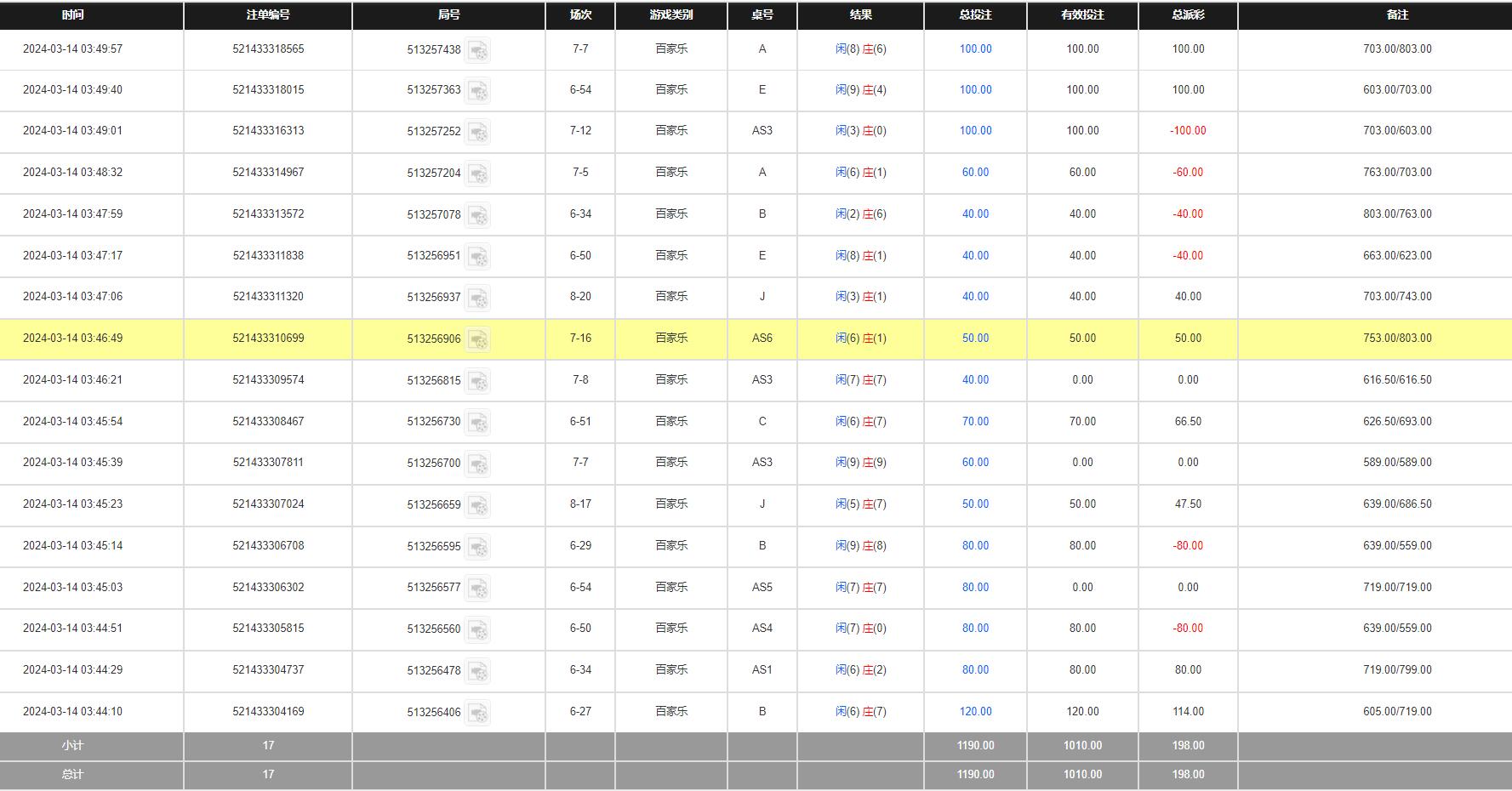Click the 有效投注 column header
Image resolution: width=1512 pixels, height=791 pixels.
pos(1082,14)
